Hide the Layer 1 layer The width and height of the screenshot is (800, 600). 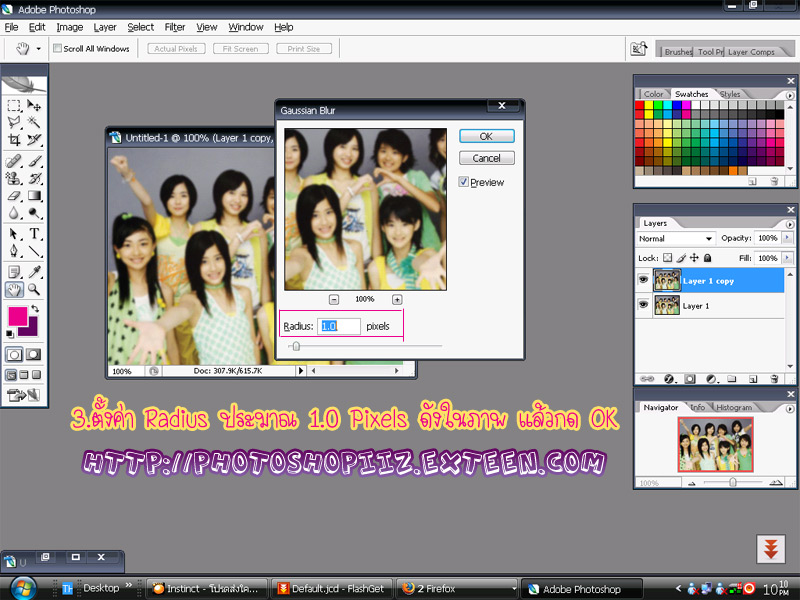(x=643, y=305)
